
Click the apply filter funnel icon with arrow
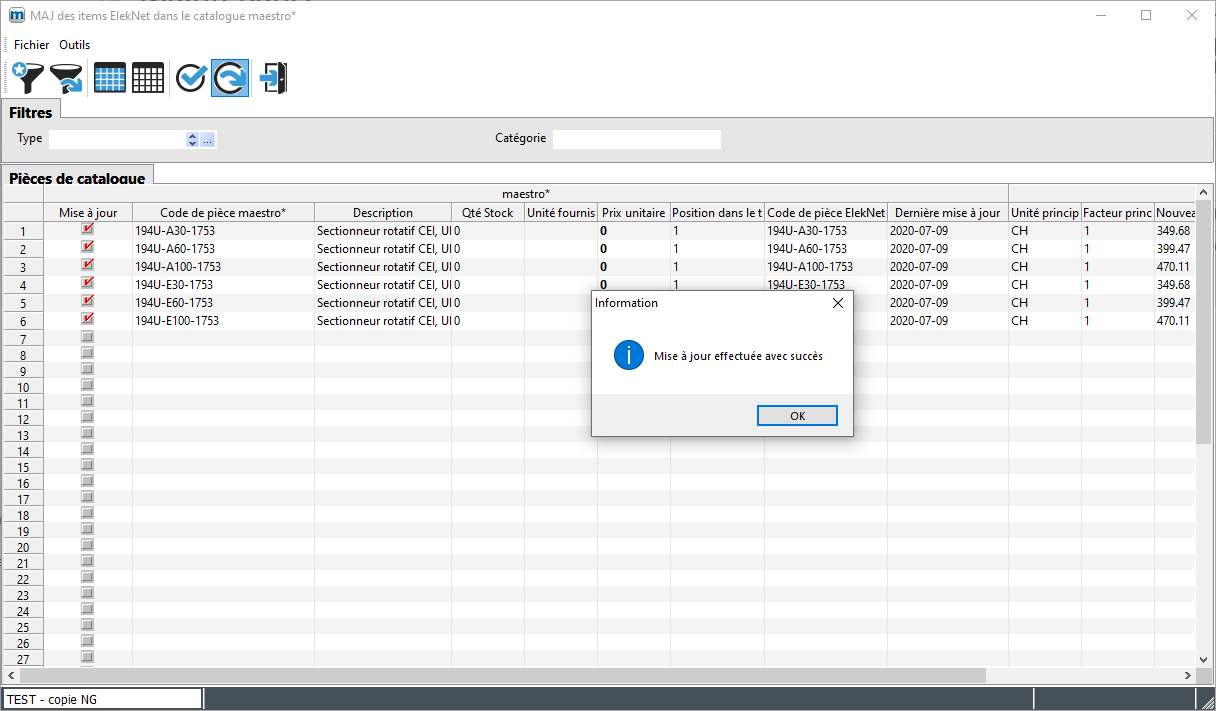click(x=67, y=77)
